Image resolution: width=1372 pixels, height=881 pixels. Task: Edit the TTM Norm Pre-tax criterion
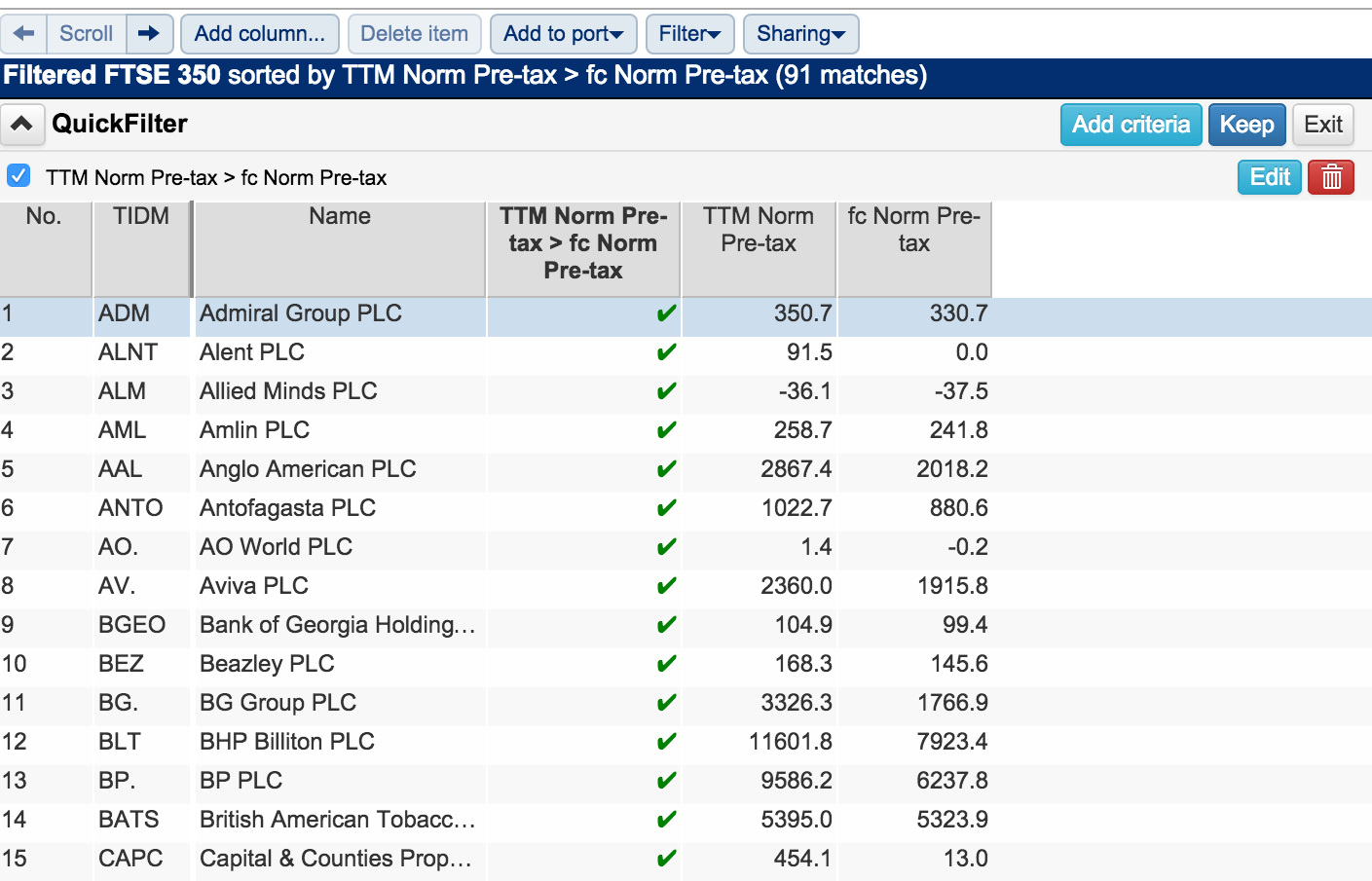coord(1270,177)
